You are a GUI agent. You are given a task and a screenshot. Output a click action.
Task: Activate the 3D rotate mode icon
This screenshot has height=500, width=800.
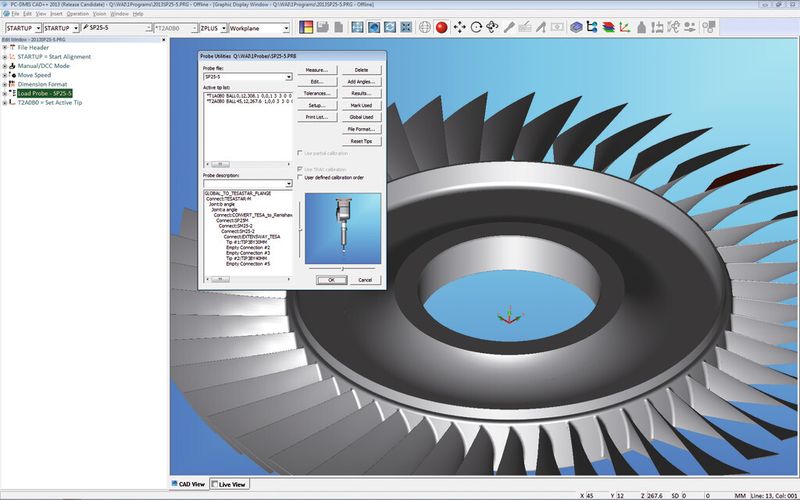point(492,28)
